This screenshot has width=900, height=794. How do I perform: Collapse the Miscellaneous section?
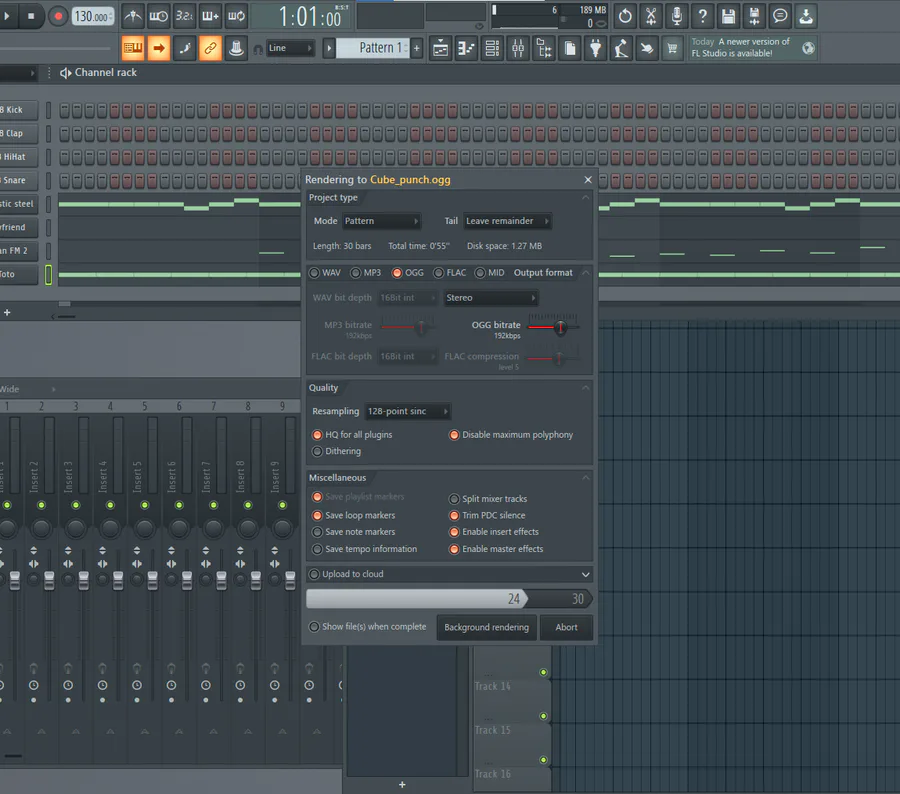point(585,478)
